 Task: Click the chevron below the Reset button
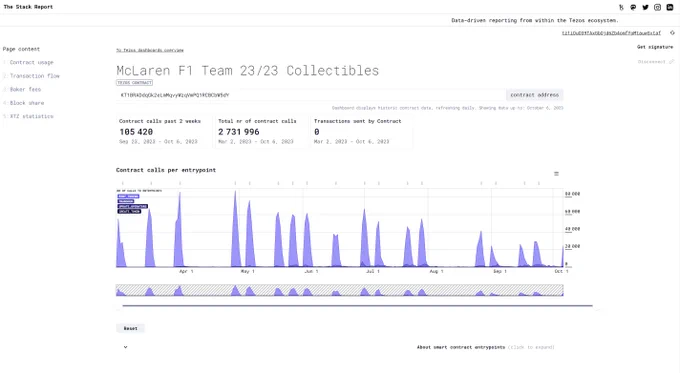click(125, 347)
